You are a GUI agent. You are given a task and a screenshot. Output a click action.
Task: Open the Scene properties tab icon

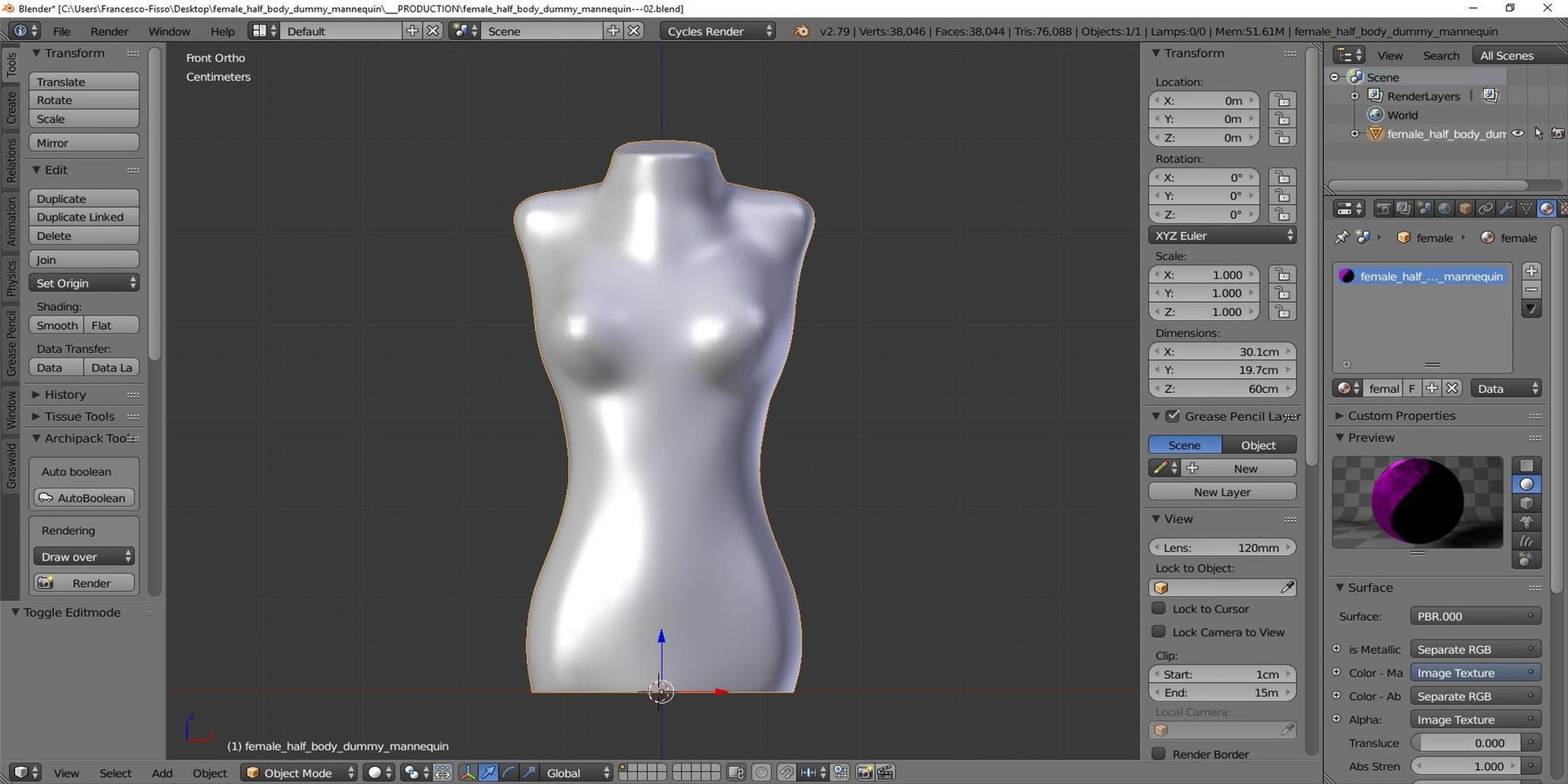coord(1424,209)
